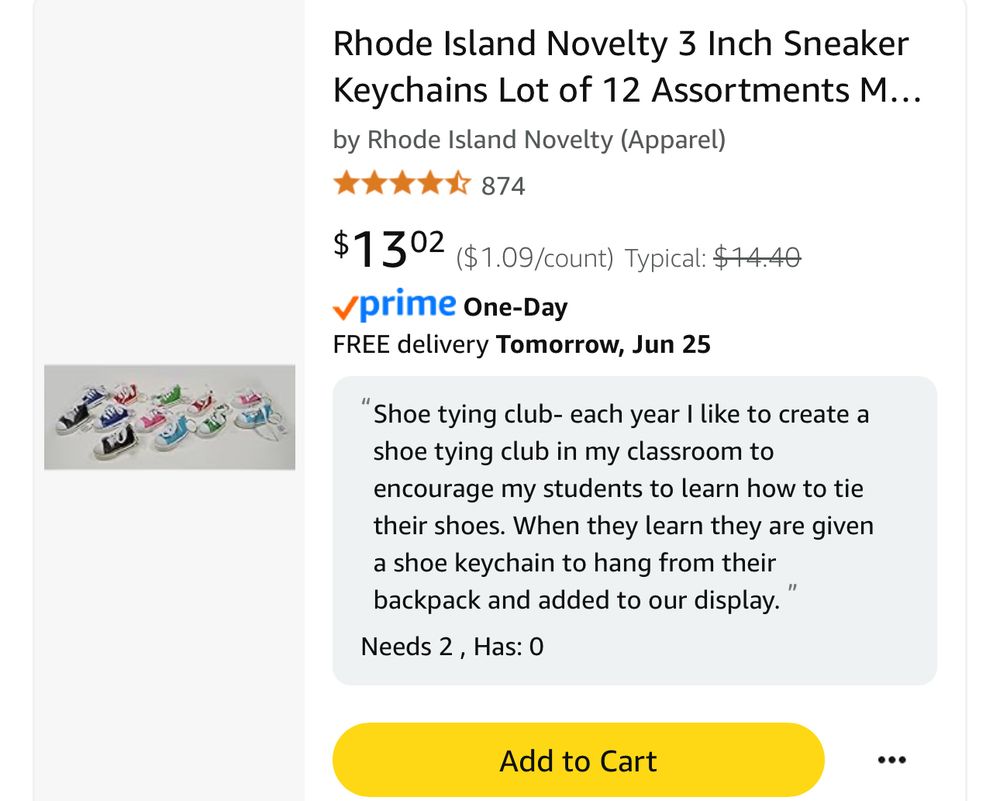Click the 'Tomorrow, Jun 25' delivery date
This screenshot has width=1000, height=801.
pos(603,345)
